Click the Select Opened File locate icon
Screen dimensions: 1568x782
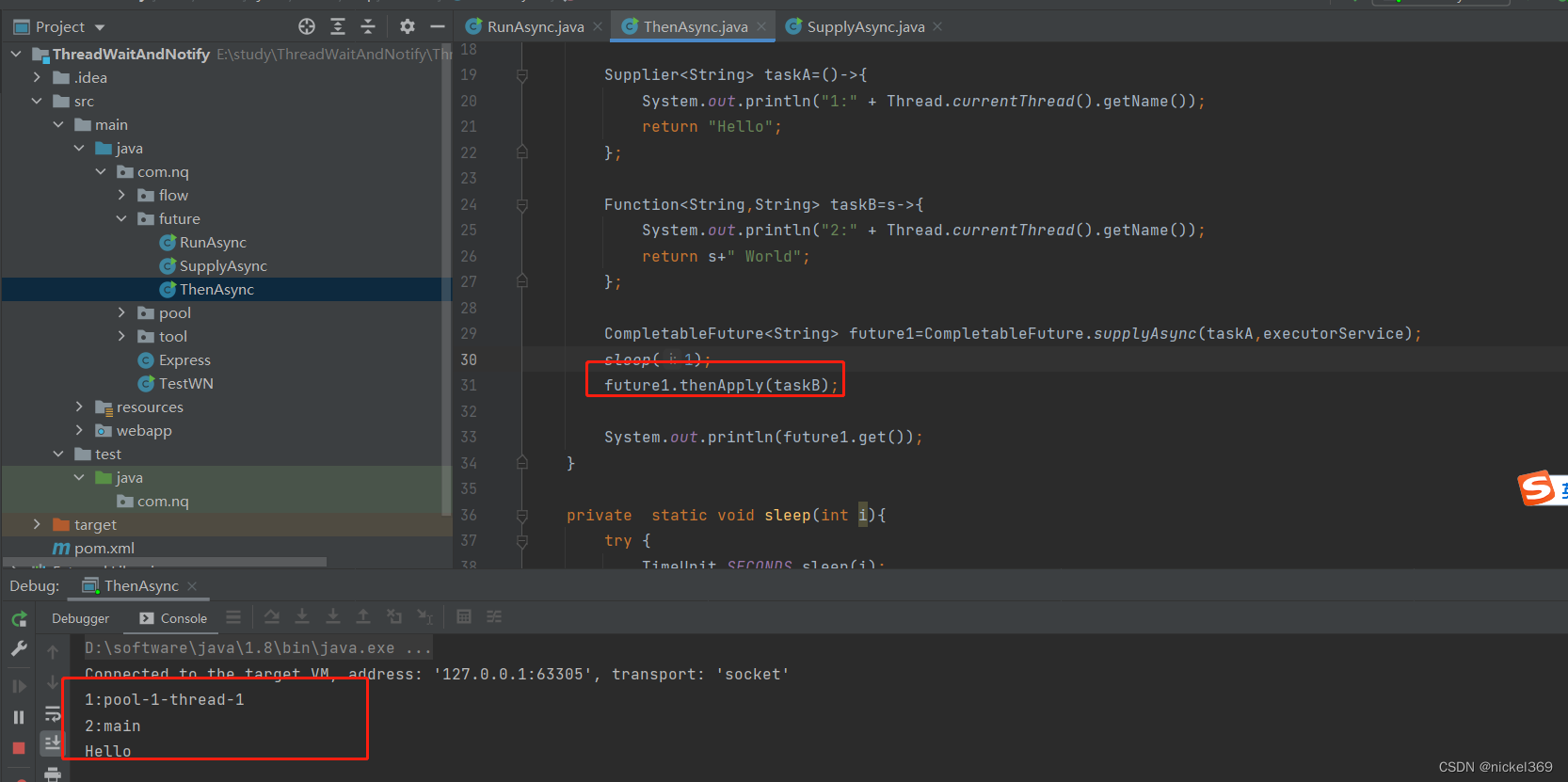307,26
